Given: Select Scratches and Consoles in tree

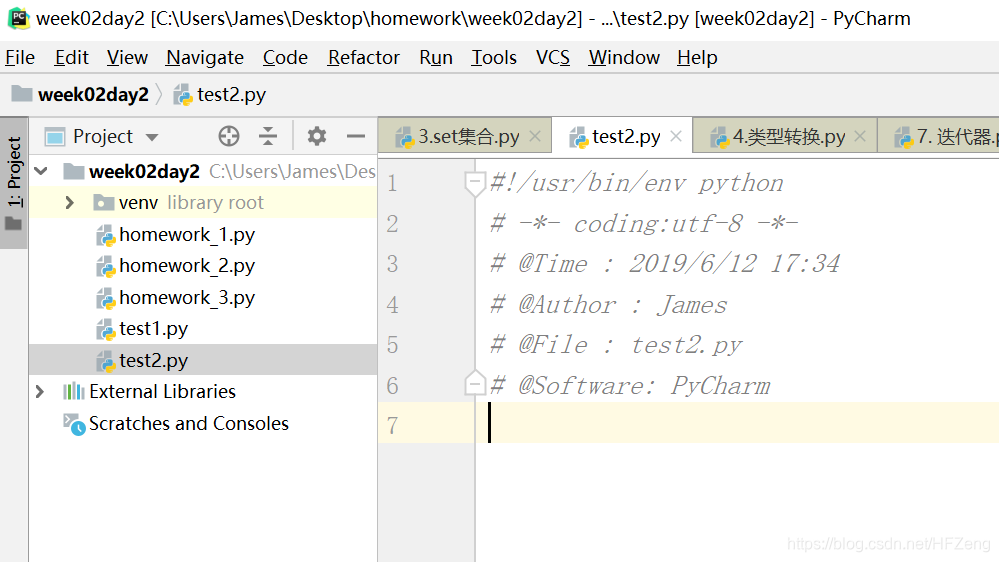Looking at the screenshot, I should point(189,424).
